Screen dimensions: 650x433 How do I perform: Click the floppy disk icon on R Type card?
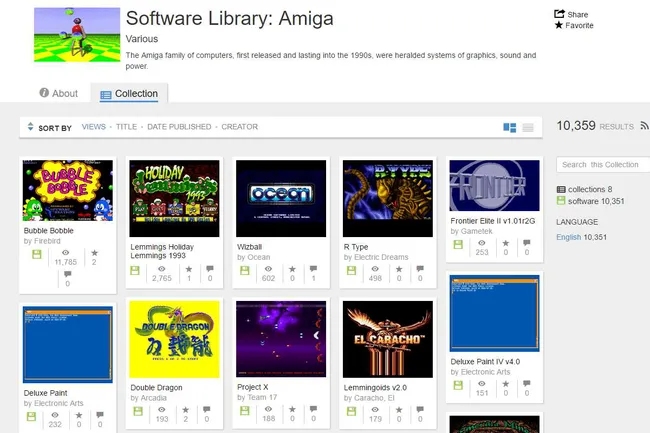[352, 271]
